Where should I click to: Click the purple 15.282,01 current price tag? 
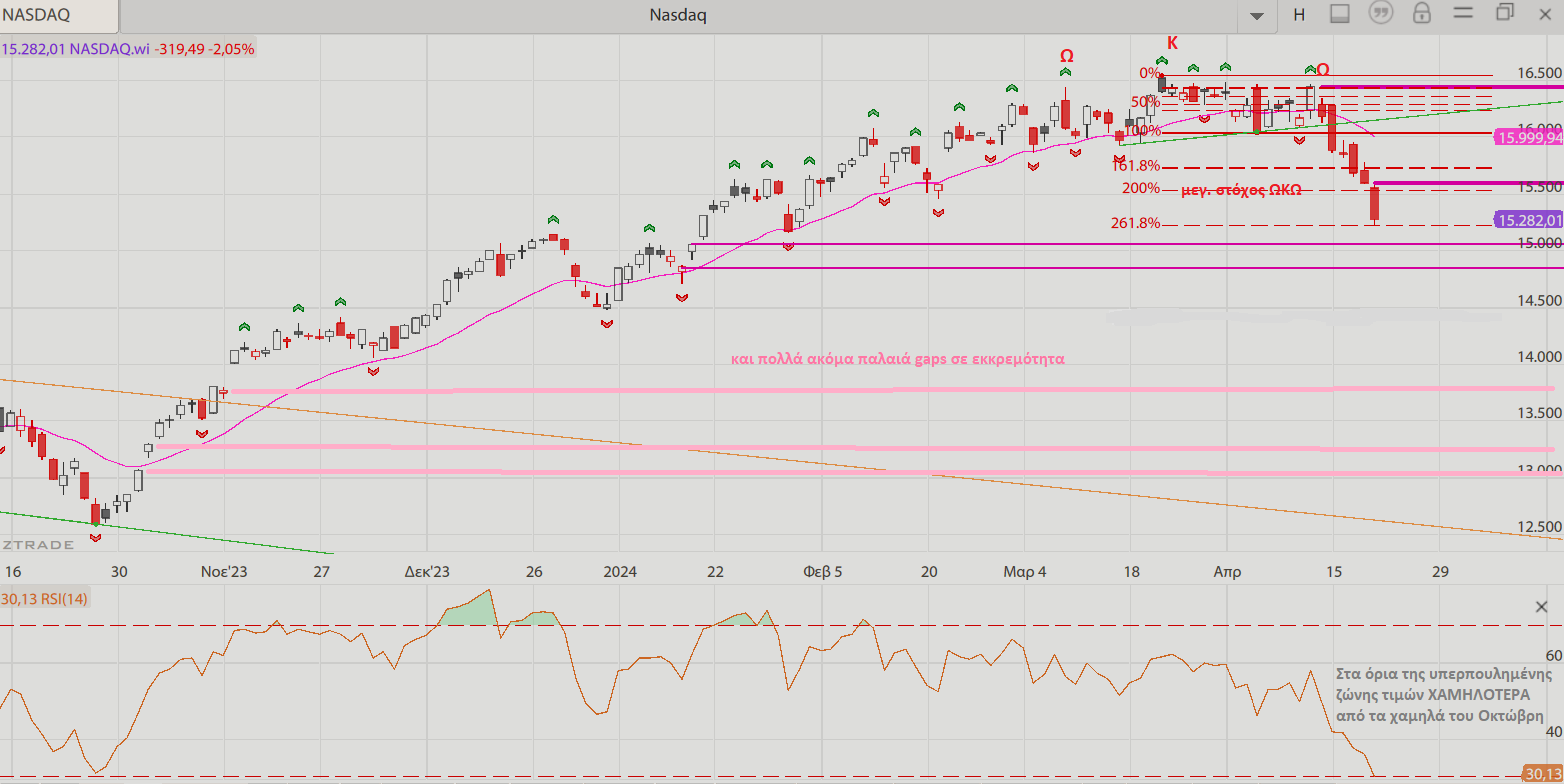click(x=1527, y=220)
